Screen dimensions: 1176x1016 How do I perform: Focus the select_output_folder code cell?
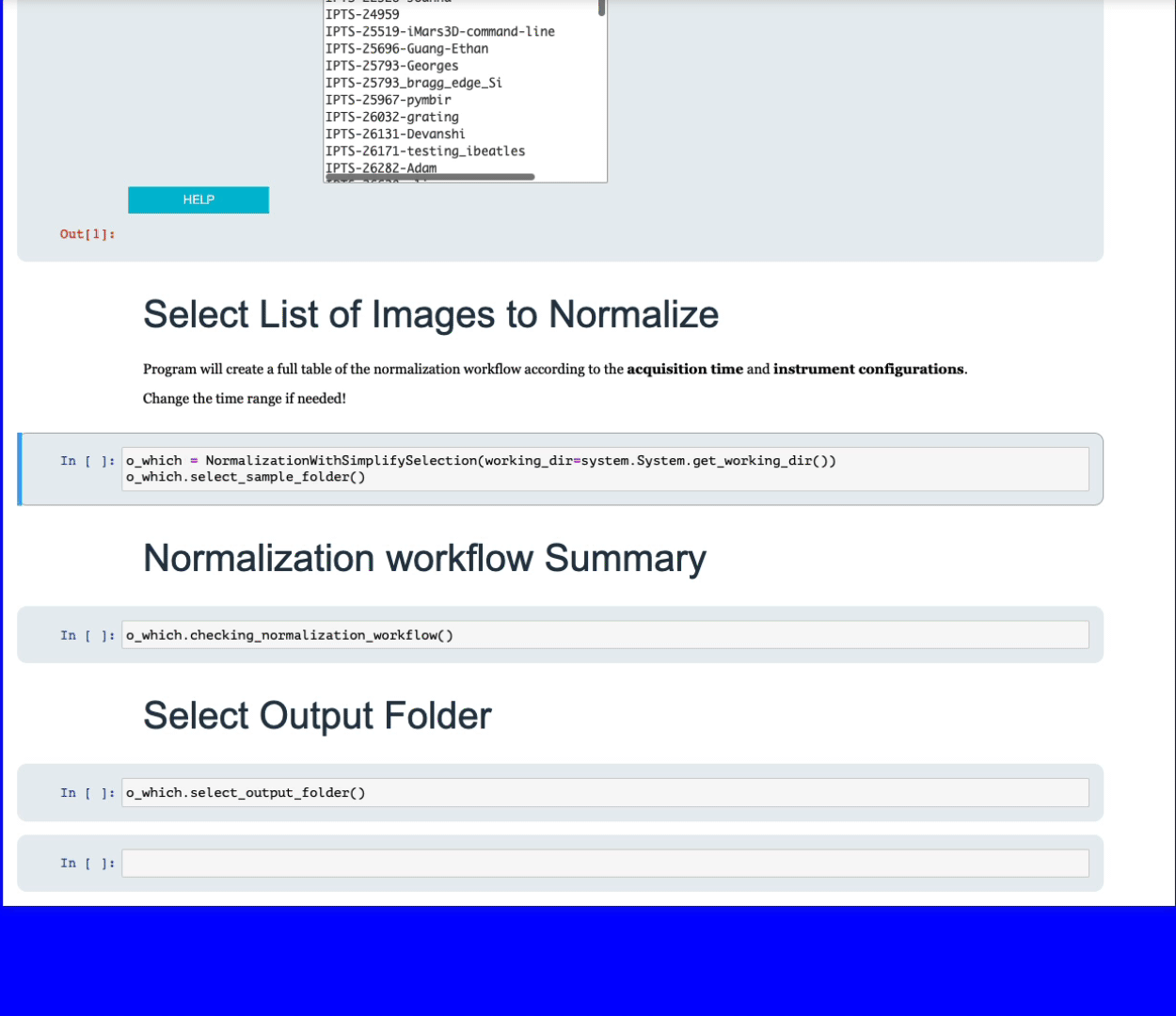click(x=604, y=792)
